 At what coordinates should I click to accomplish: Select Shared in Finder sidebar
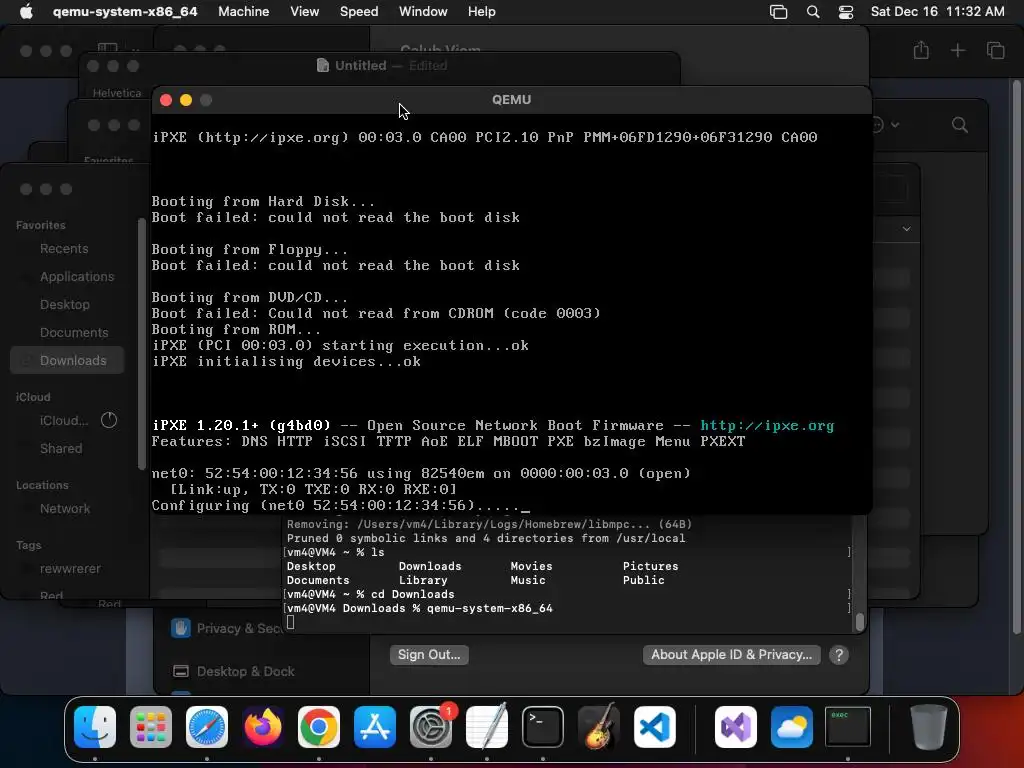coord(61,448)
